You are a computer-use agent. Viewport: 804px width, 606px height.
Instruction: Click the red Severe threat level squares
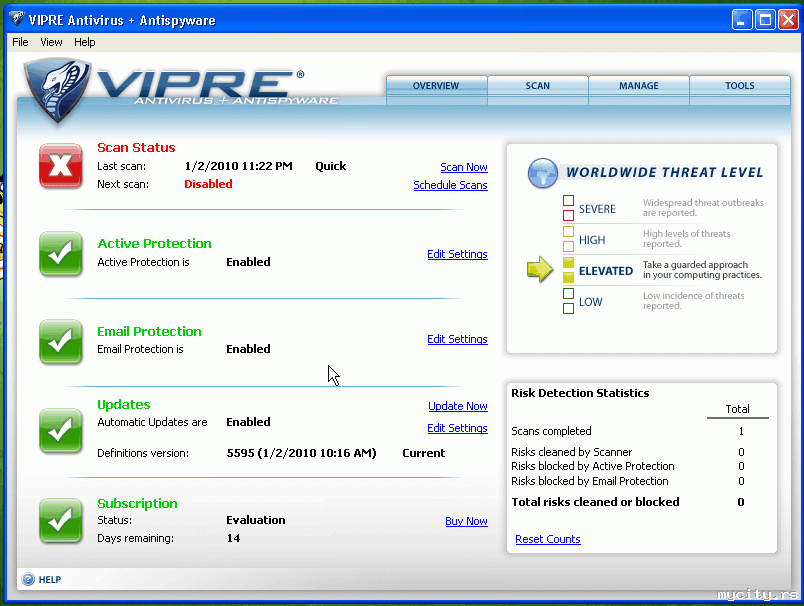click(x=568, y=208)
